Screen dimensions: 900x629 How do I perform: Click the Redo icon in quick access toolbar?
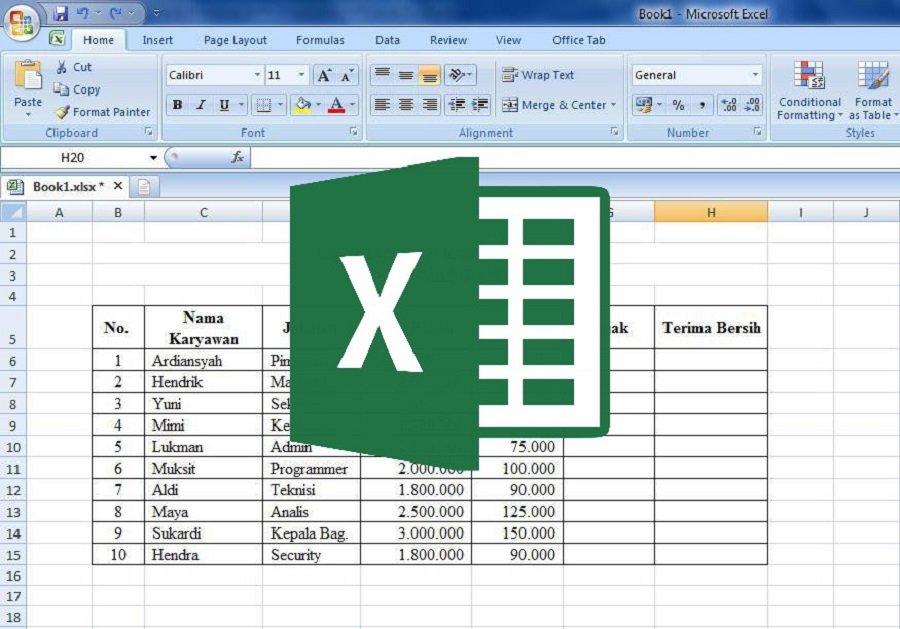pos(117,13)
